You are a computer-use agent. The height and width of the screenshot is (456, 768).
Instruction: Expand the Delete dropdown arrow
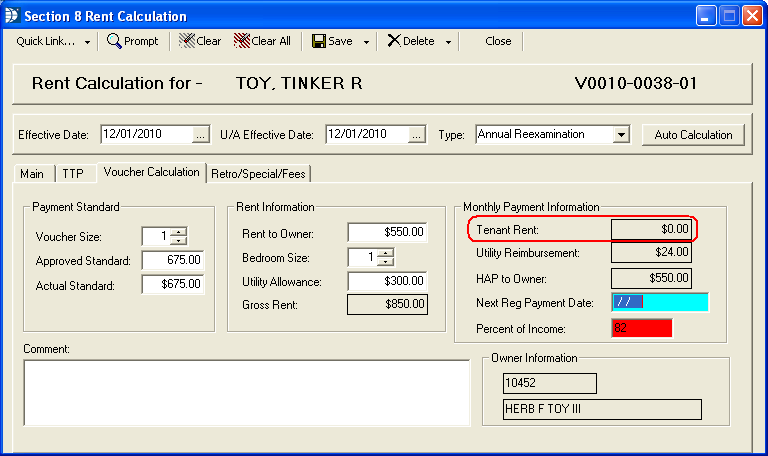coord(448,42)
